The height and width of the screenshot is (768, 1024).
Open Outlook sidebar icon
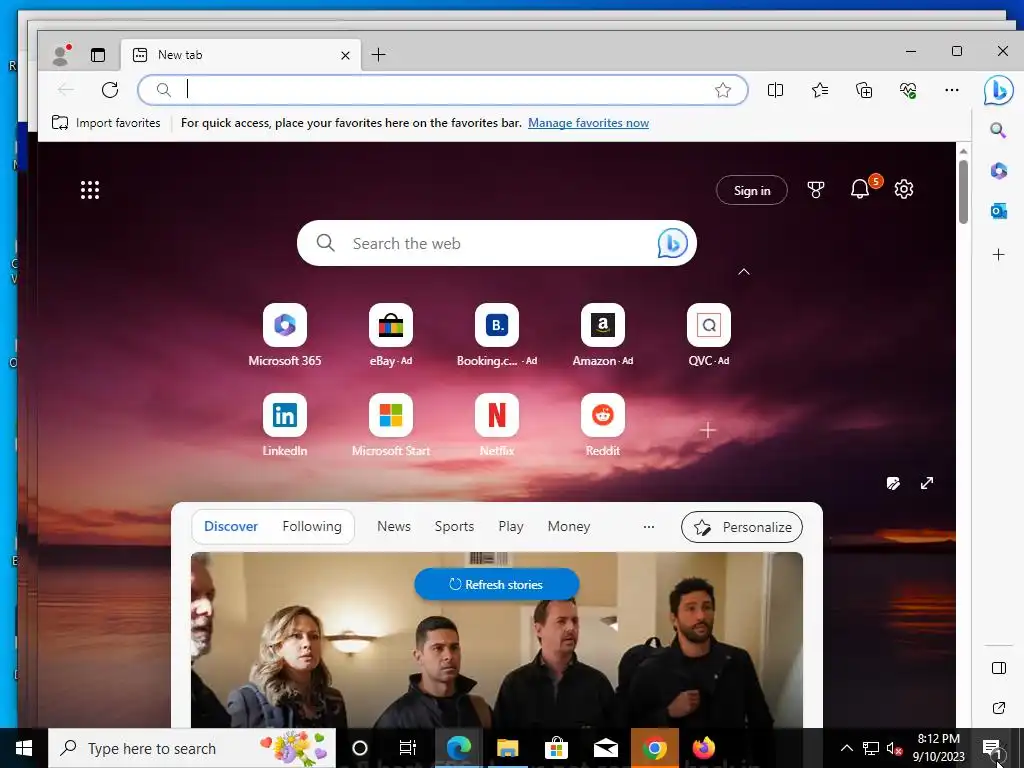point(998,212)
